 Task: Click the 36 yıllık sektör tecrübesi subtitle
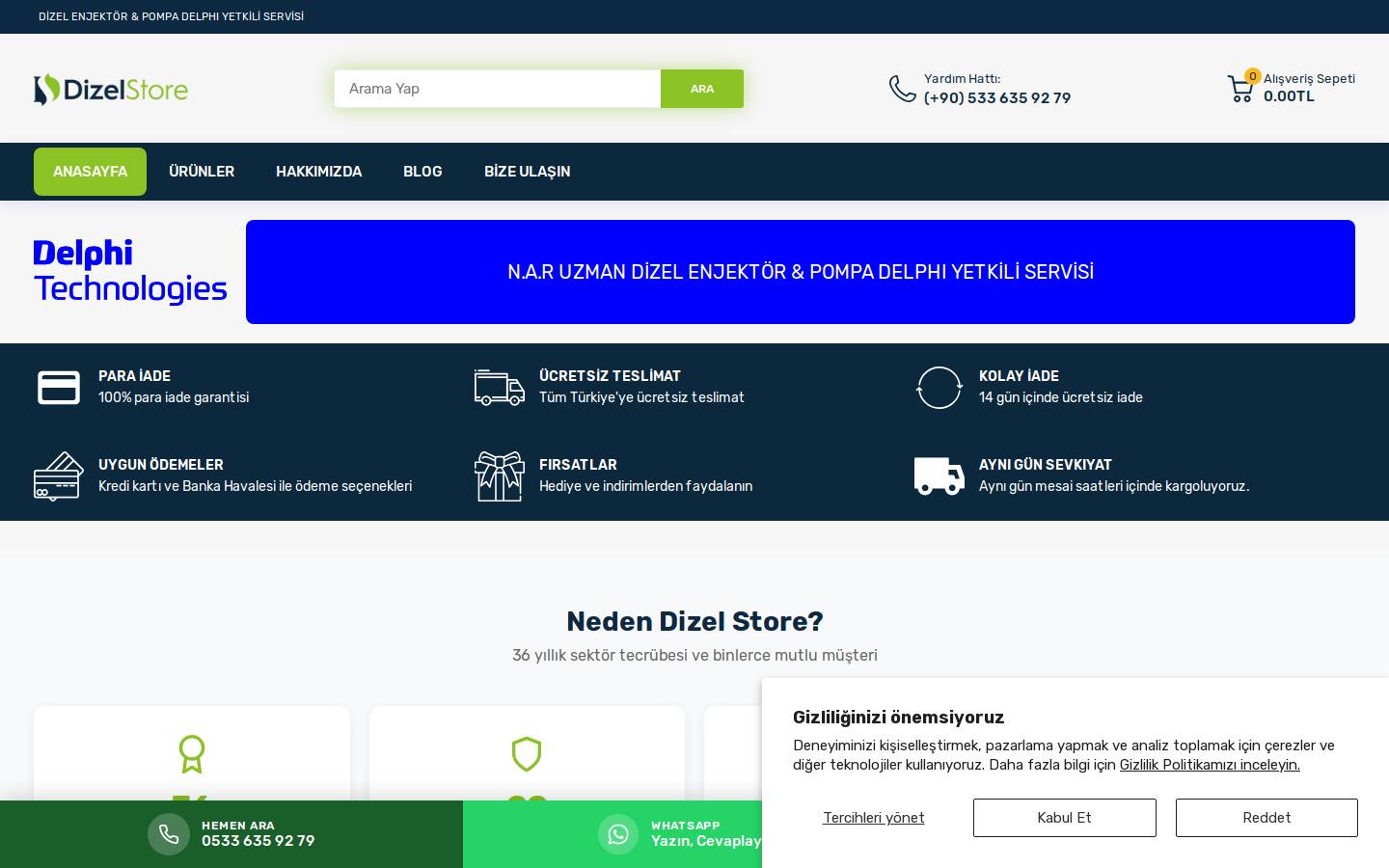pyautogui.click(x=694, y=655)
